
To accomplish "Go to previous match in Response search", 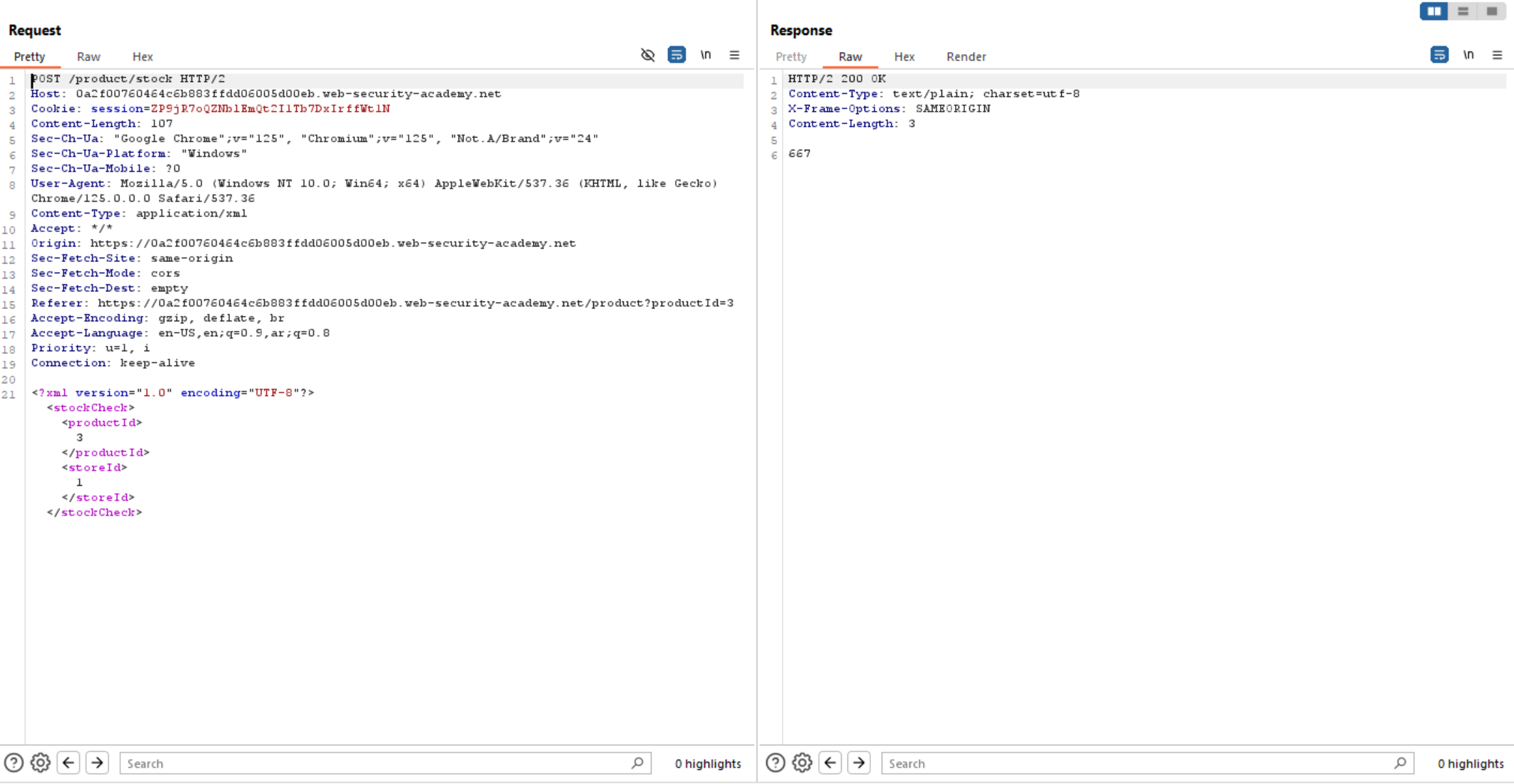I will tap(830, 763).
